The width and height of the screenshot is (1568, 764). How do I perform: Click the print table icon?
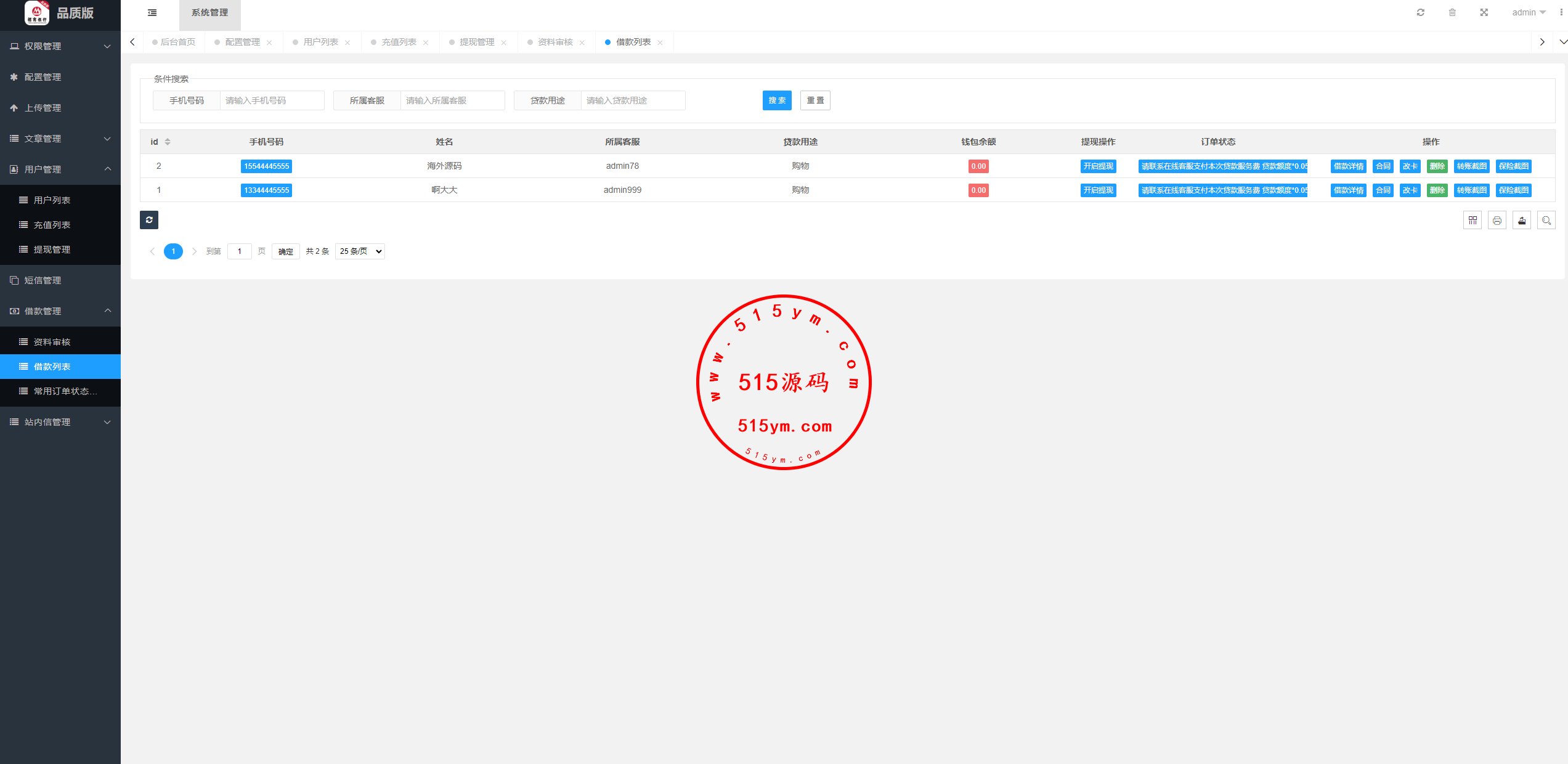point(1497,221)
